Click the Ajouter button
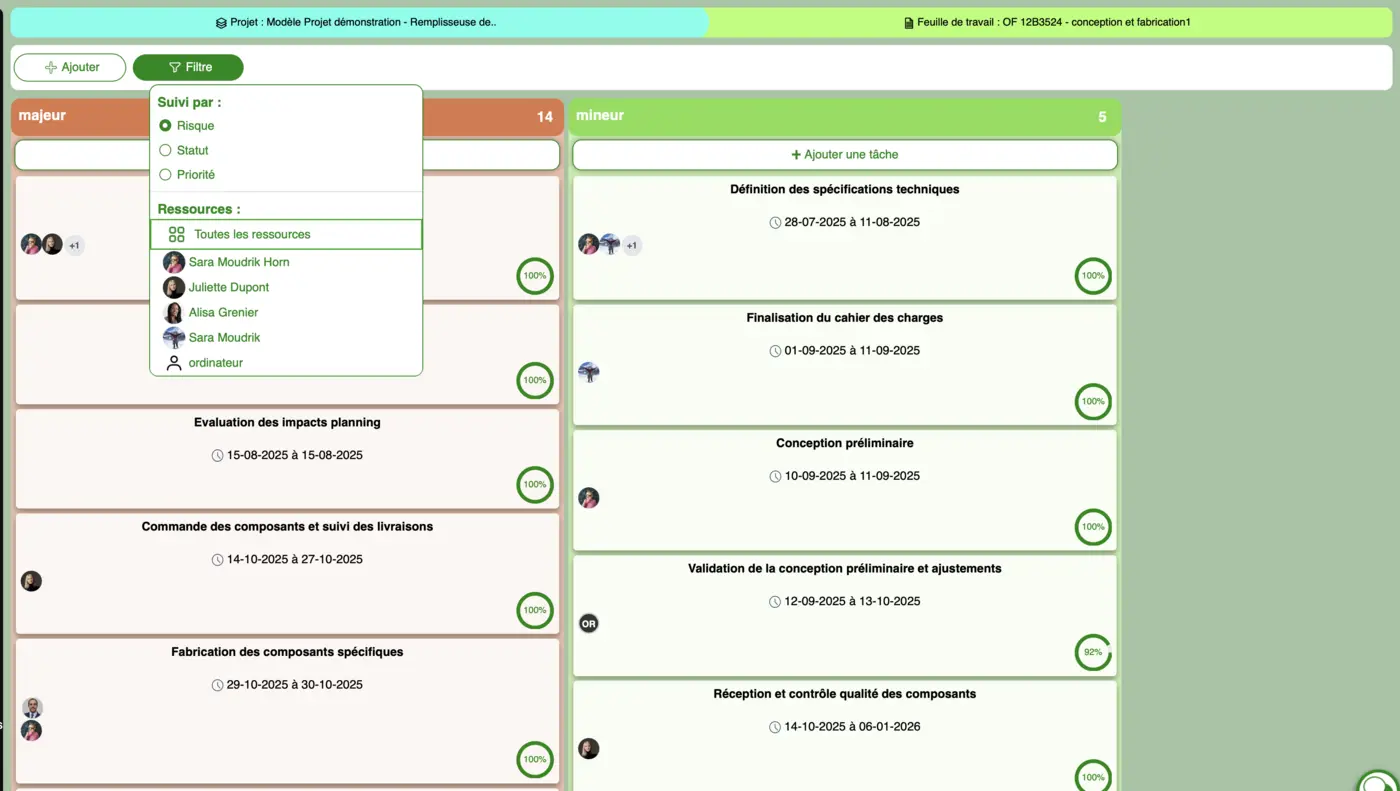 (x=69, y=67)
